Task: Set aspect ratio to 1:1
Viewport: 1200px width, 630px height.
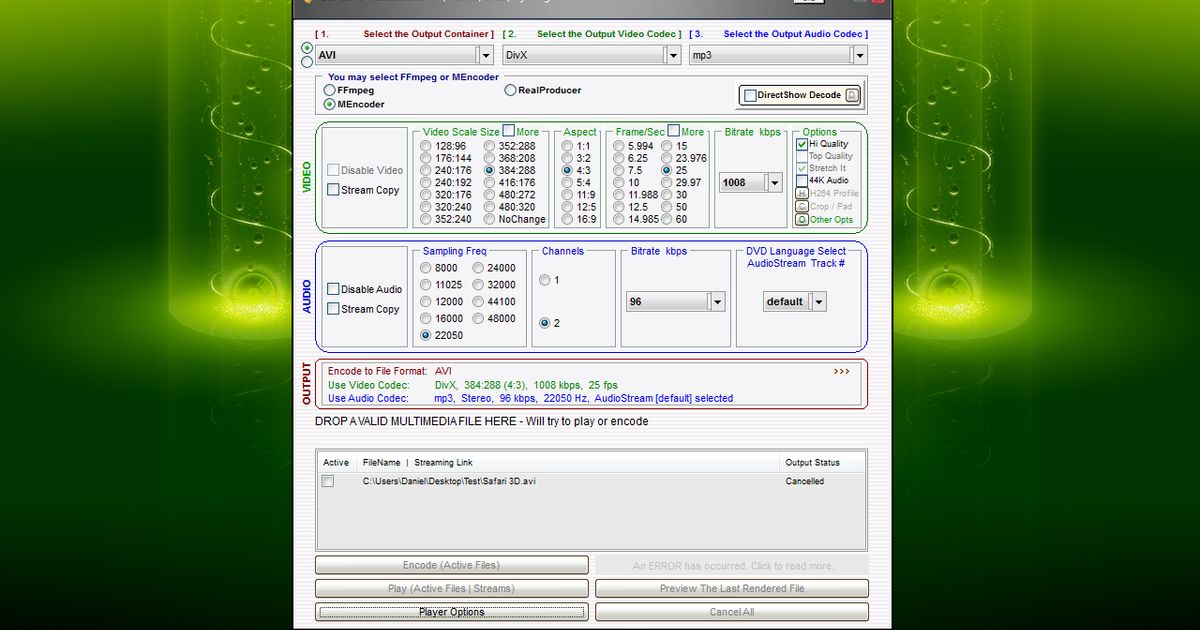Action: pyautogui.click(x=567, y=146)
